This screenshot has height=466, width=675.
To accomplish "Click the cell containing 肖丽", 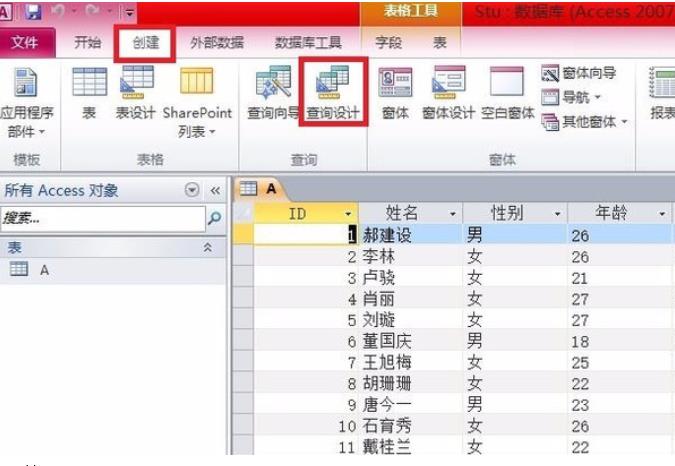I will pos(411,299).
